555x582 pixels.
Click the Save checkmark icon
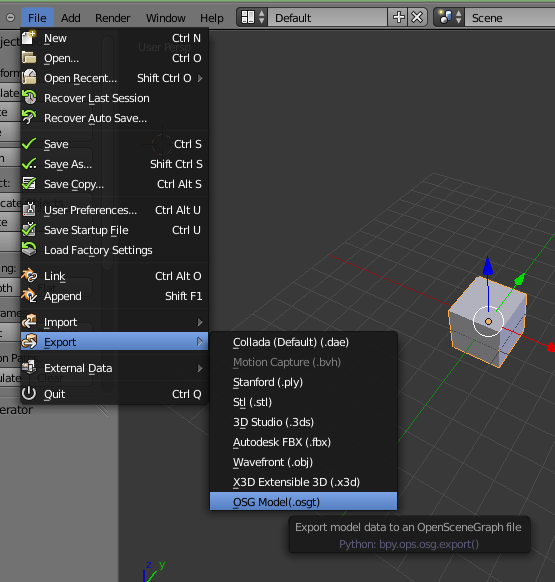pos(29,144)
